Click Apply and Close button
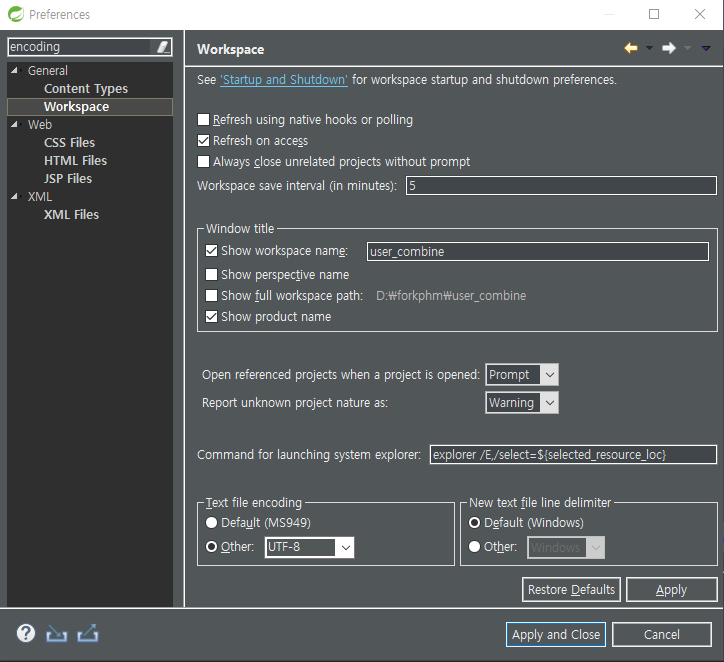Image resolution: width=724 pixels, height=662 pixels. click(556, 634)
